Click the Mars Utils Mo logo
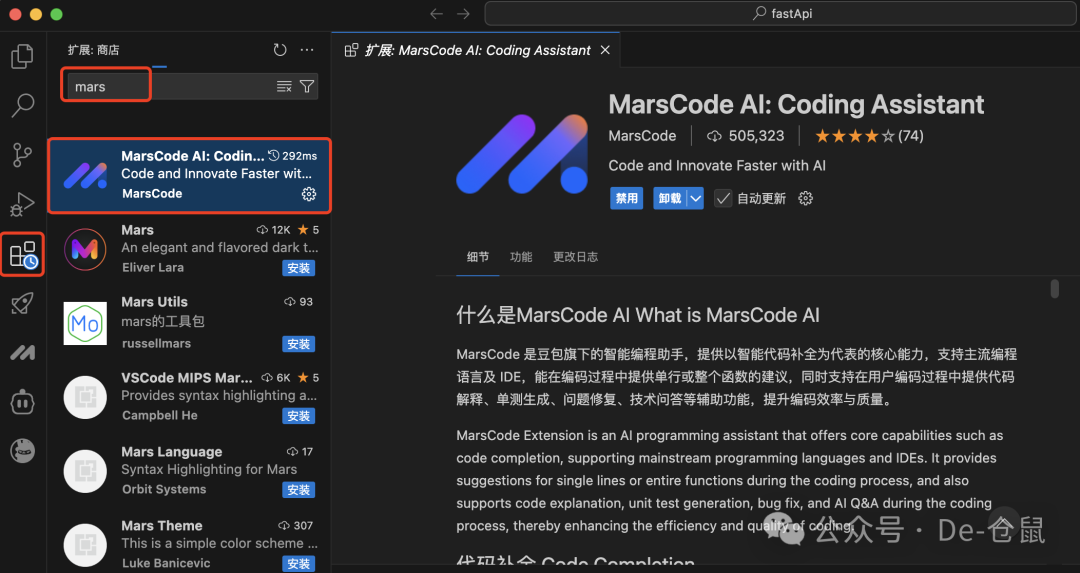 pos(85,323)
